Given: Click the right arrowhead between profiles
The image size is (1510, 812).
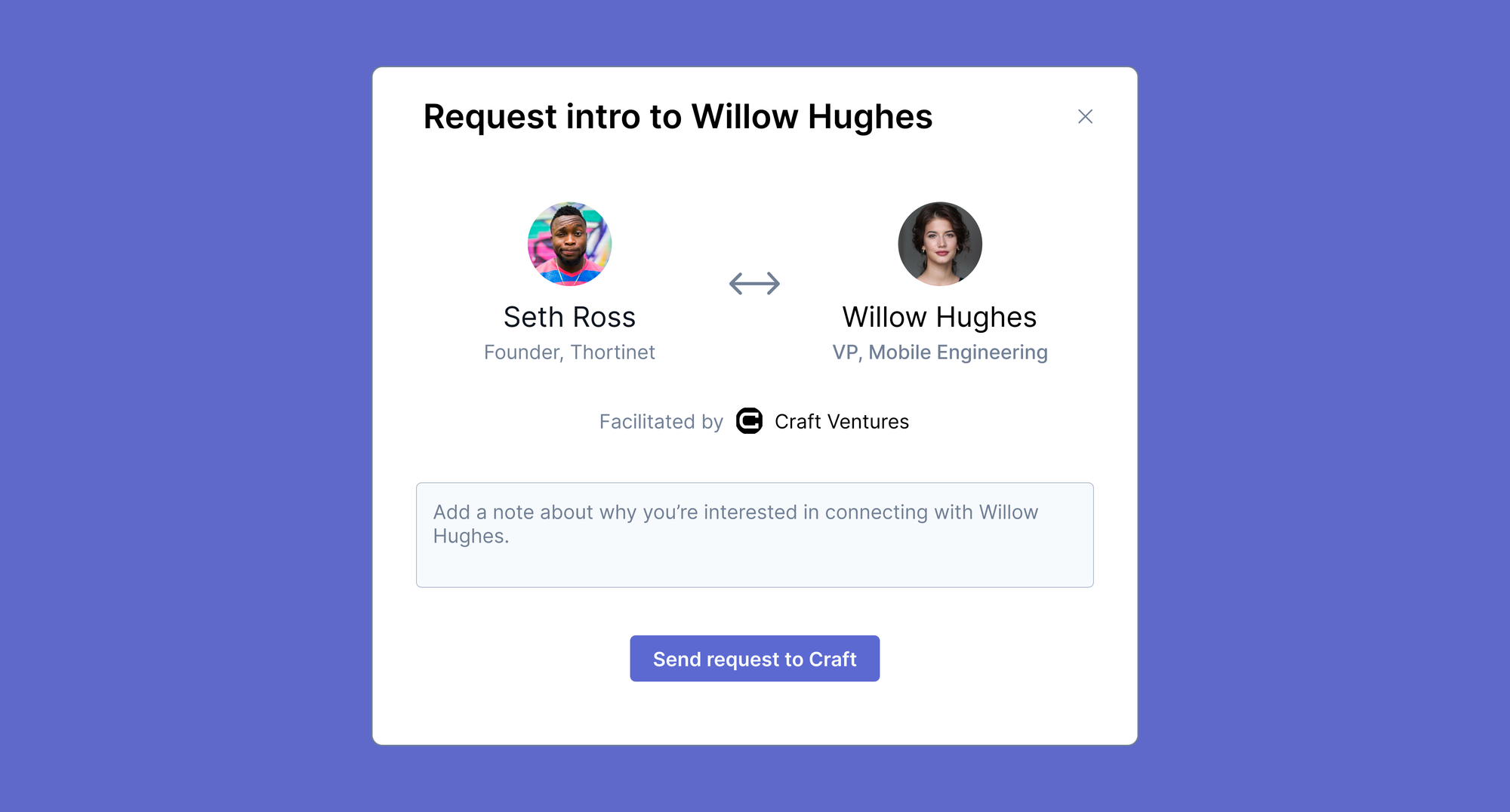Looking at the screenshot, I should (773, 284).
